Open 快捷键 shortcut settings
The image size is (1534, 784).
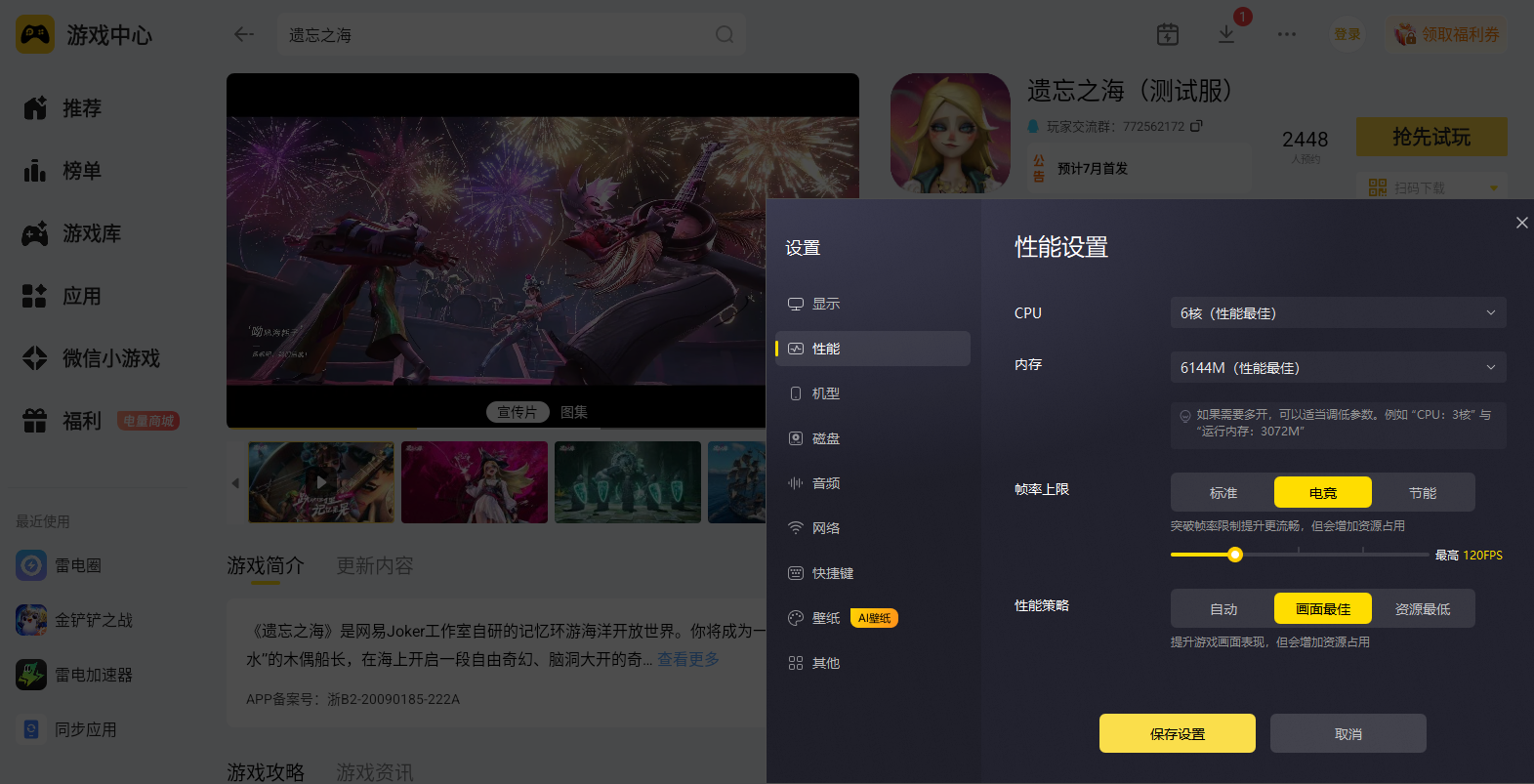click(873, 573)
